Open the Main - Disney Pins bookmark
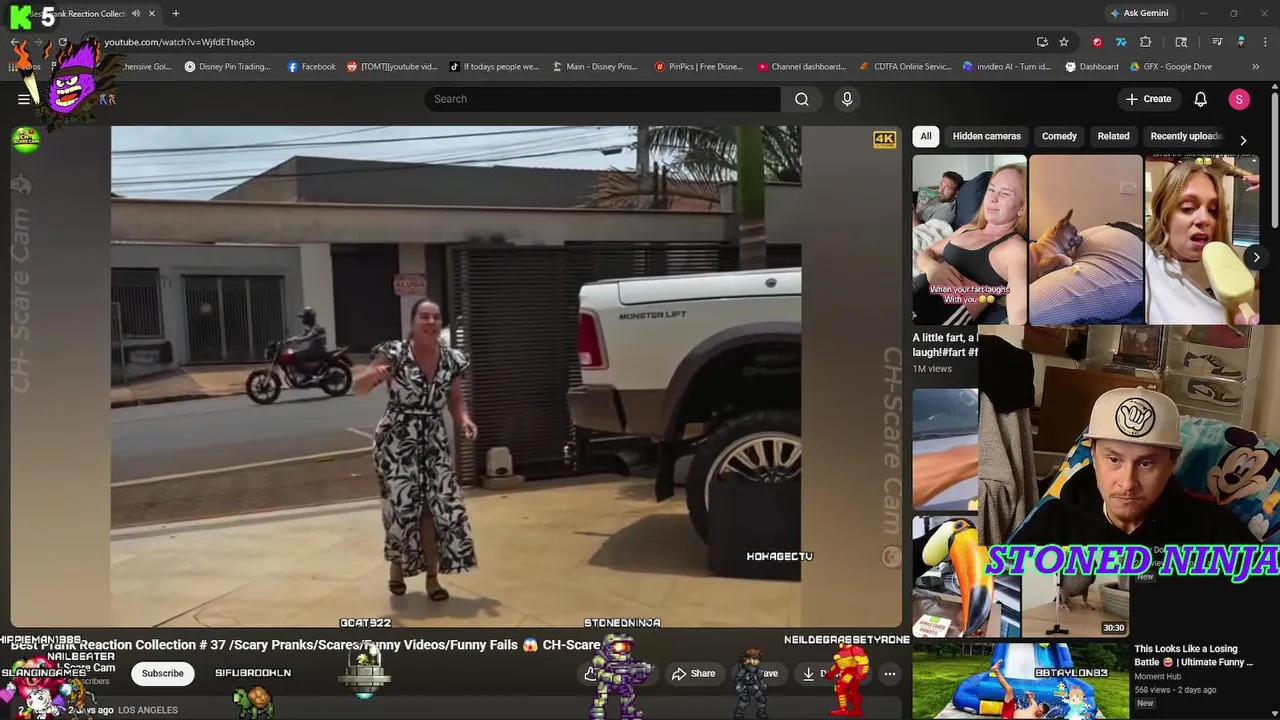 coord(595,67)
